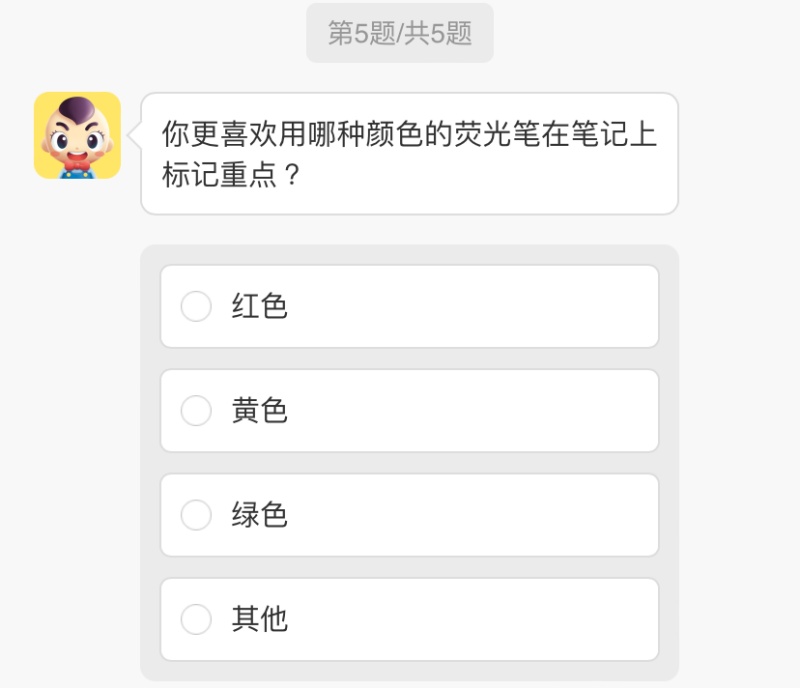Click the cartoon character avatar icon
The height and width of the screenshot is (688, 800).
point(77,136)
